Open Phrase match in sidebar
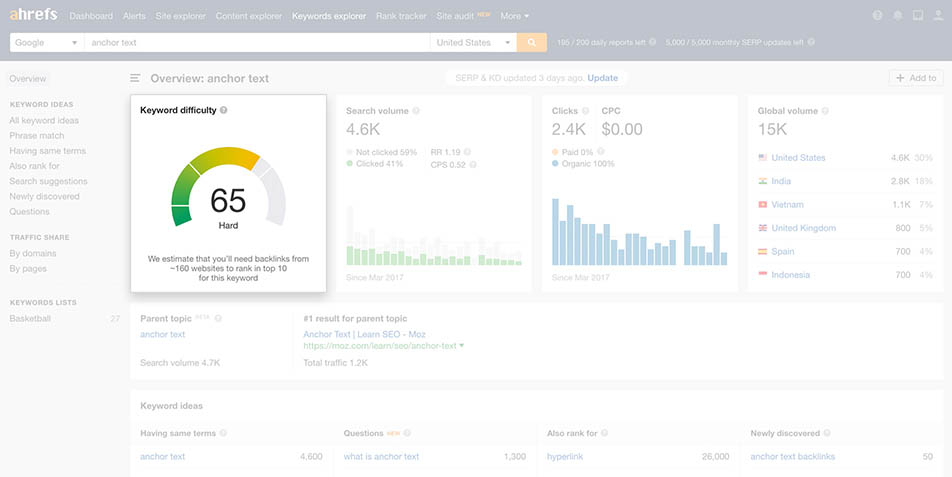This screenshot has height=477, width=952. 36,136
